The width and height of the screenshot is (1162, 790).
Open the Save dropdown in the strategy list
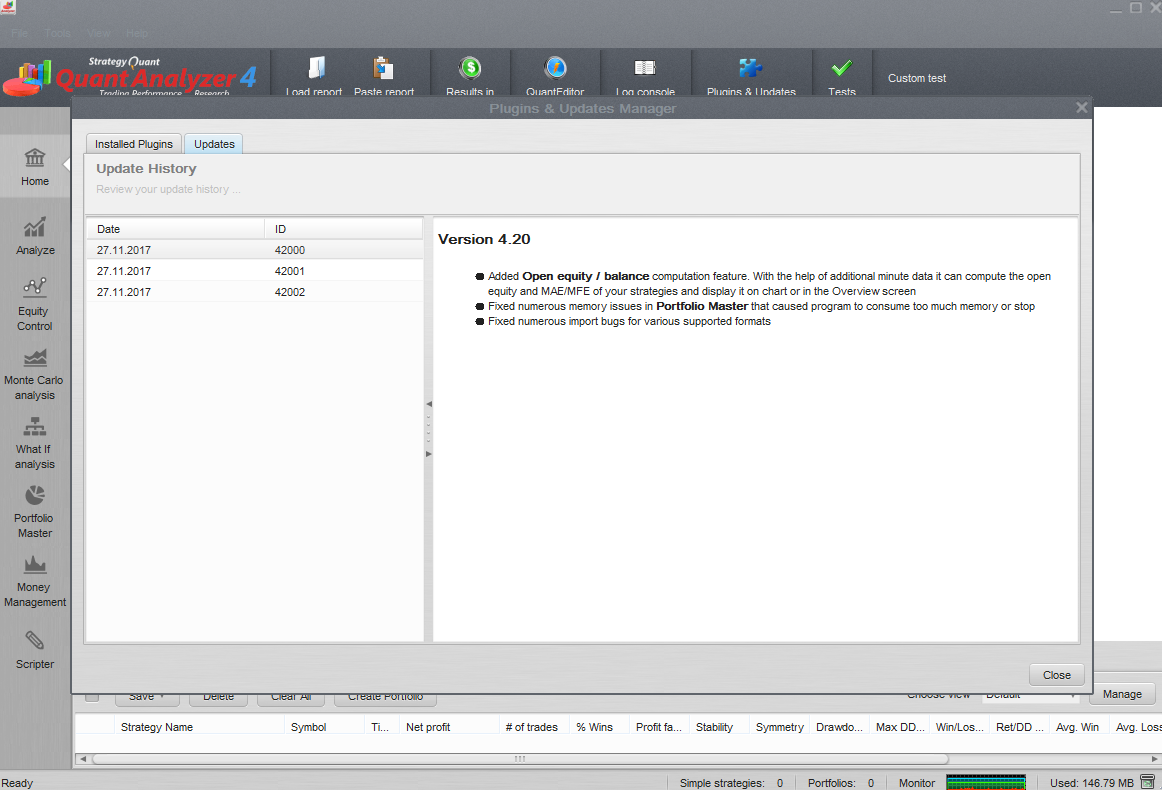click(145, 697)
